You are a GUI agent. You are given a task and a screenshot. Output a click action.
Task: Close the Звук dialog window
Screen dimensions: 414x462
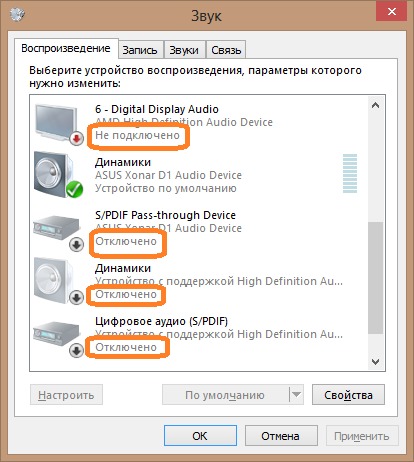(x=392, y=12)
